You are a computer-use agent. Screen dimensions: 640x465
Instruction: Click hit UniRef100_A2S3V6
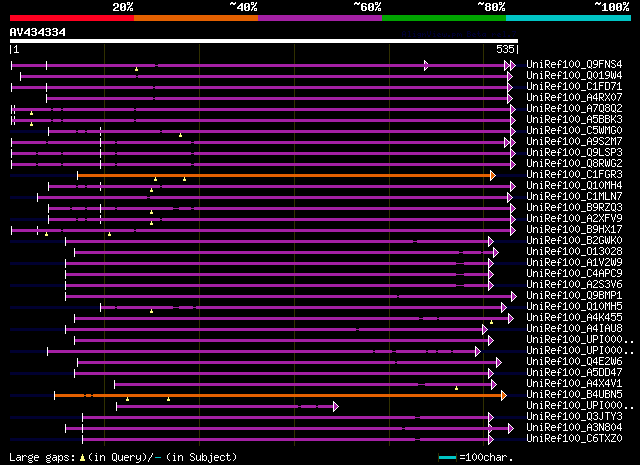pos(574,285)
